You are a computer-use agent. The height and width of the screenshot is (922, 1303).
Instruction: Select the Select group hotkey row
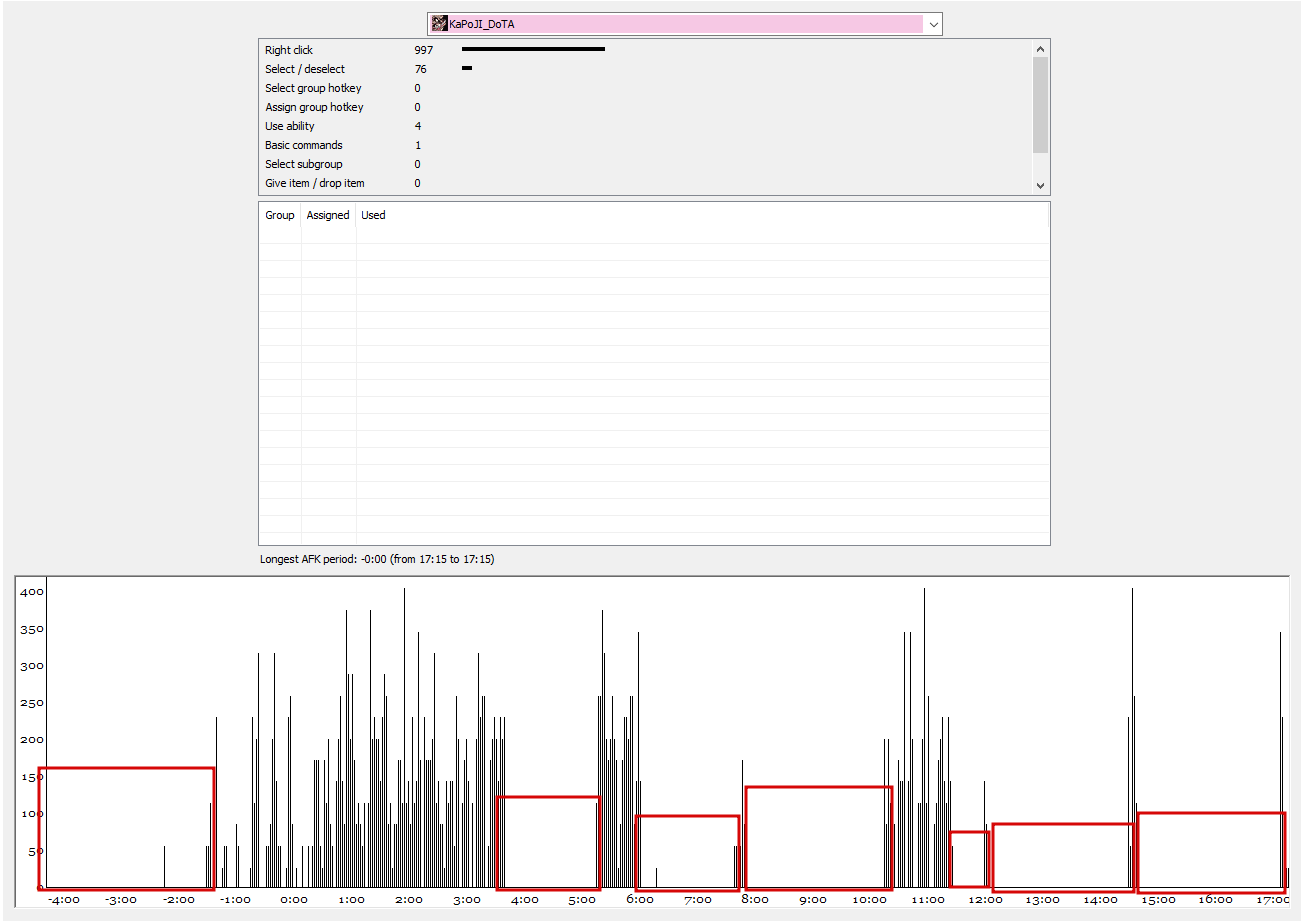(645, 88)
